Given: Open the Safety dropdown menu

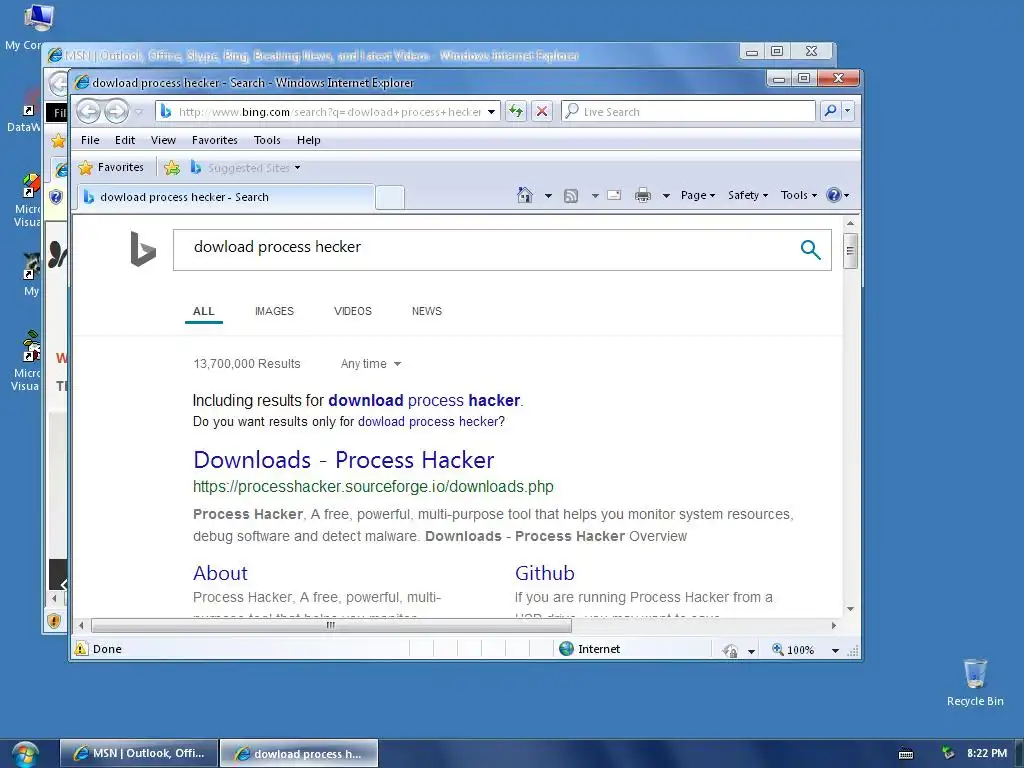Looking at the screenshot, I should (x=747, y=195).
